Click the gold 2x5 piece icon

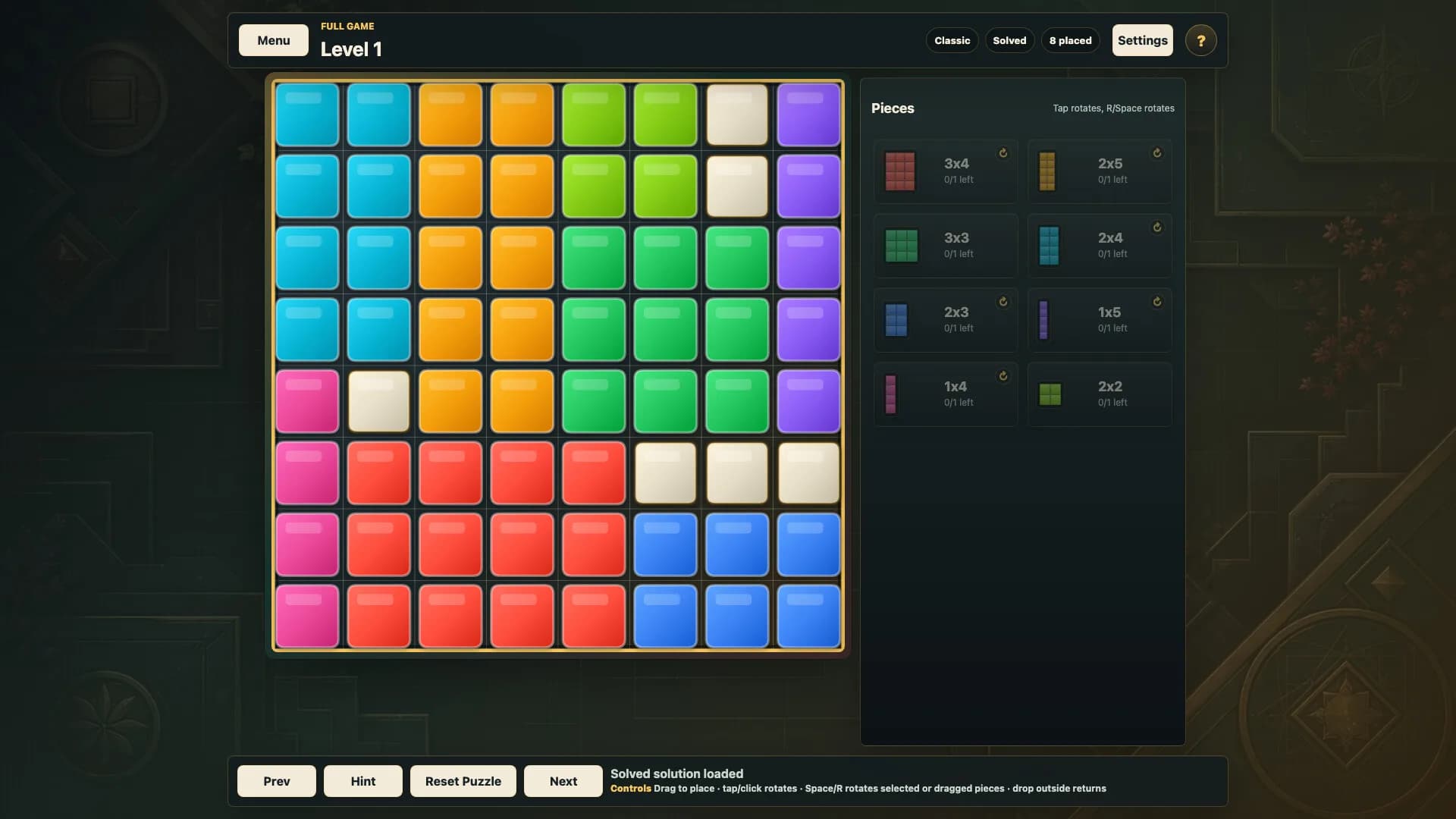click(x=1047, y=171)
